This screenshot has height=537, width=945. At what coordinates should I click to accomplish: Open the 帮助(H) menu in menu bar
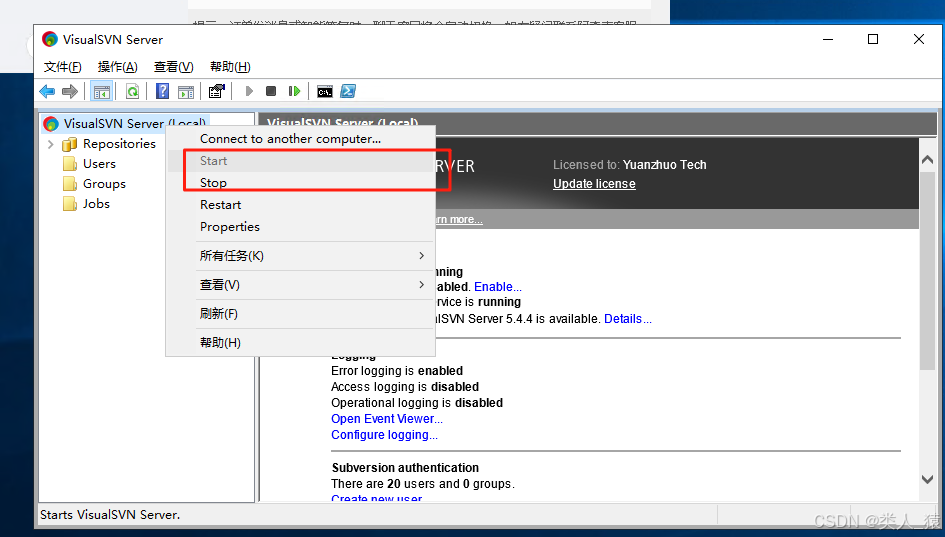pyautogui.click(x=230, y=67)
